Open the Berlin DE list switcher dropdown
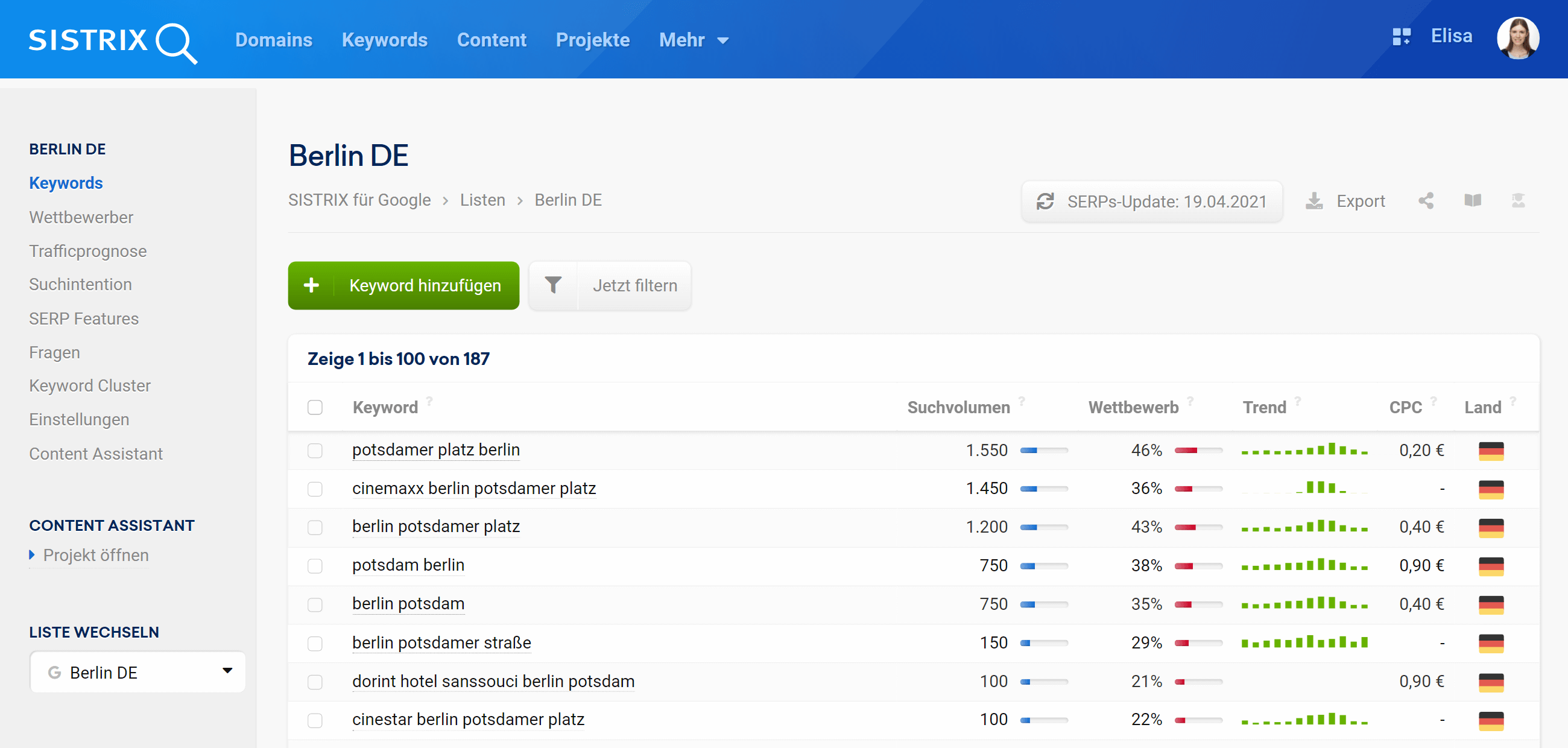1568x748 pixels. (138, 672)
